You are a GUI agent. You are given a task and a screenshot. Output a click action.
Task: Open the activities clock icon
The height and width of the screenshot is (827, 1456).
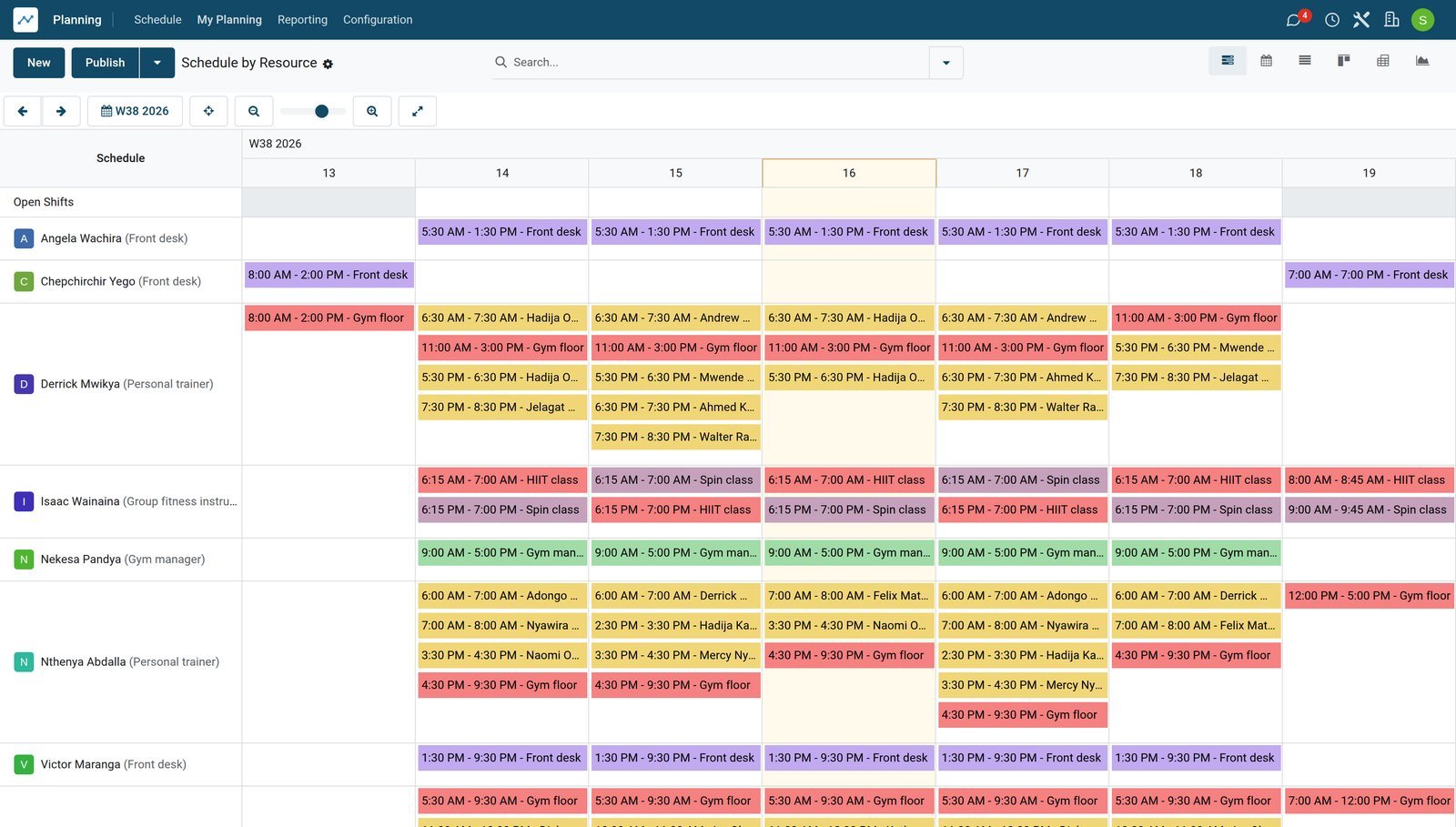click(x=1332, y=19)
